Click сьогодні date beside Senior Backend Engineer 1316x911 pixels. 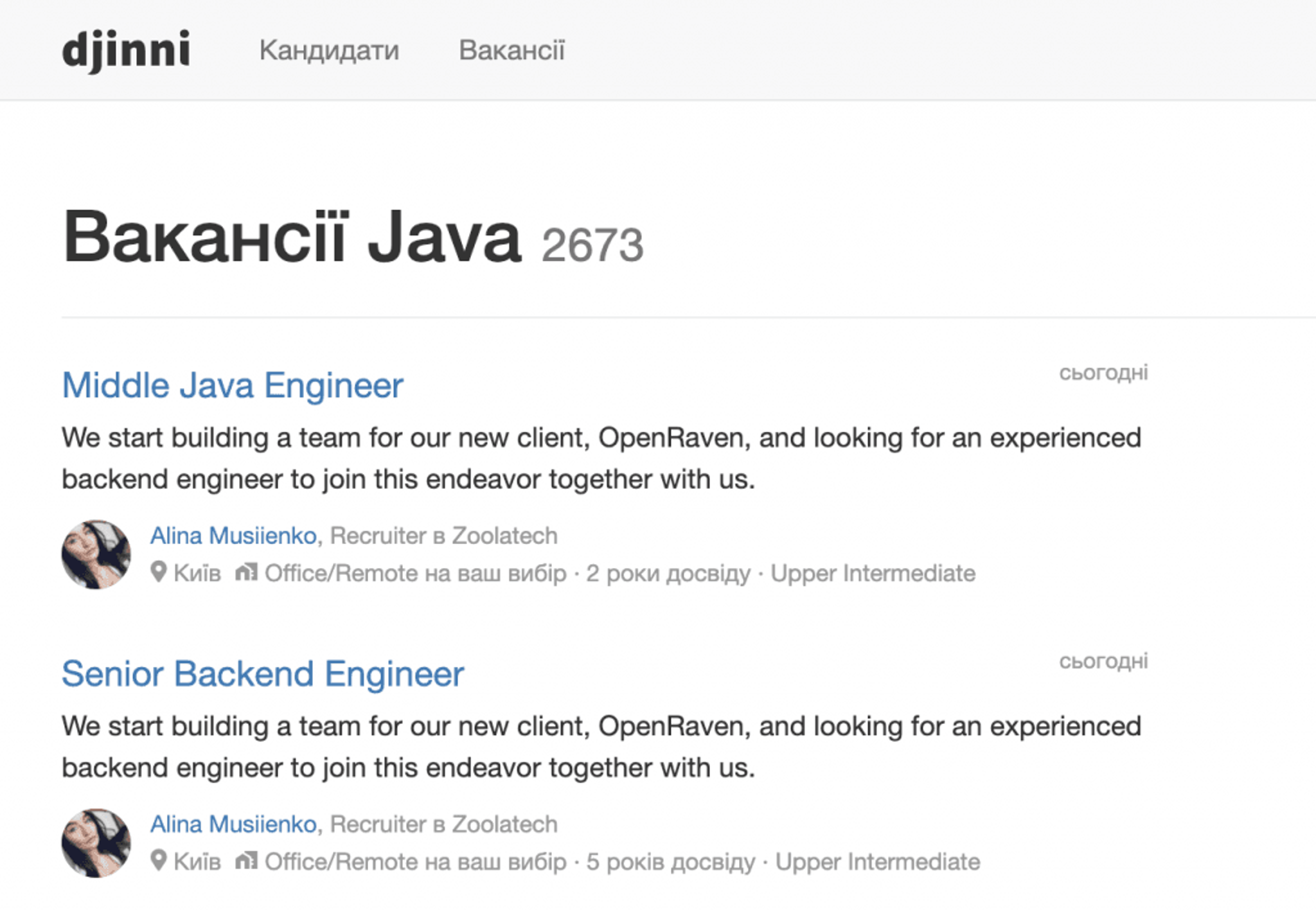tap(1103, 661)
